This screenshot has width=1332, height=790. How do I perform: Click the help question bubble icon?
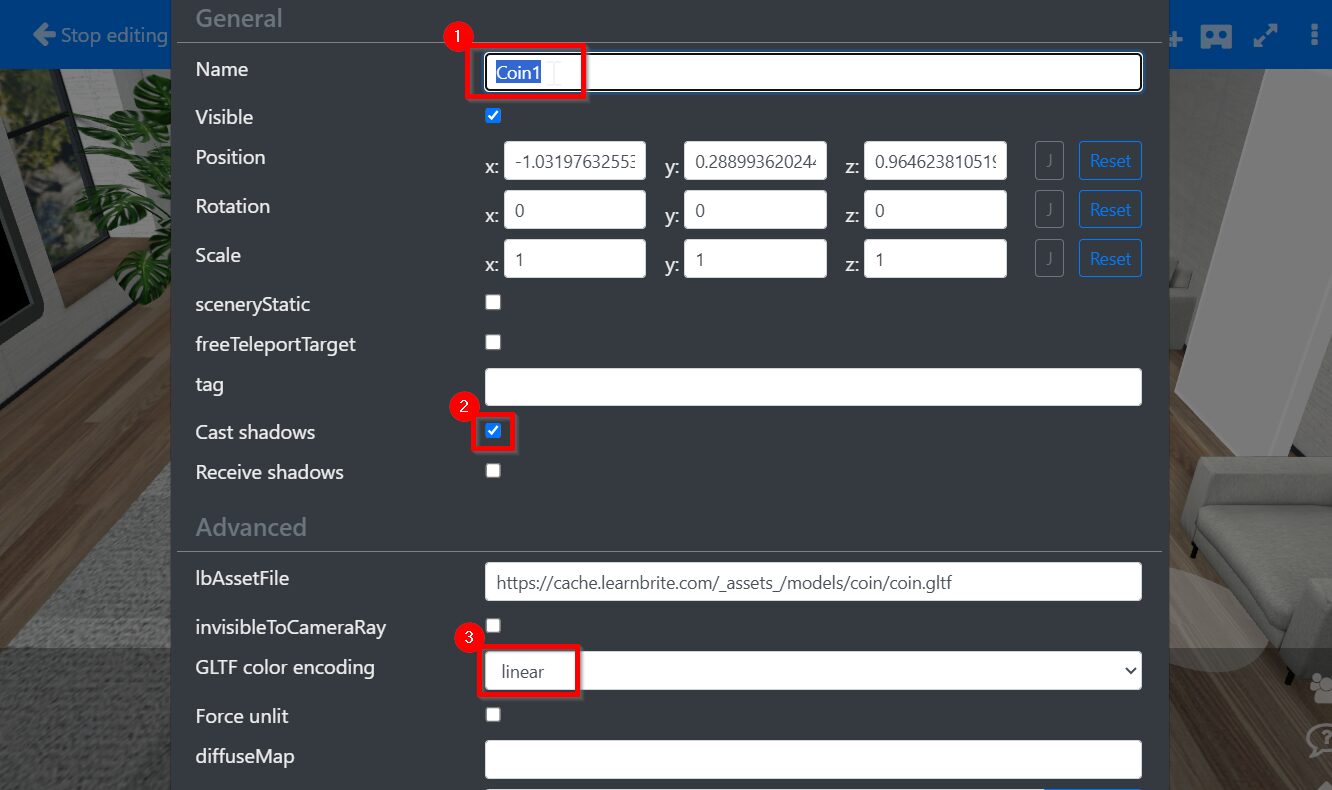[x=1321, y=741]
